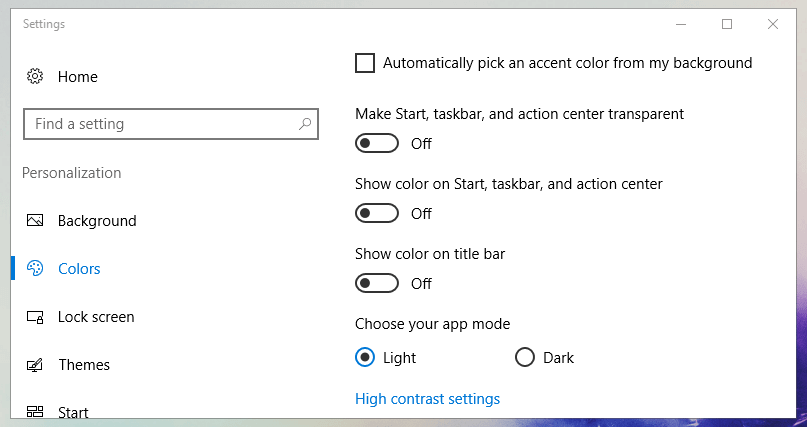Open the Lock screen icon in the sidebar

click(35, 317)
